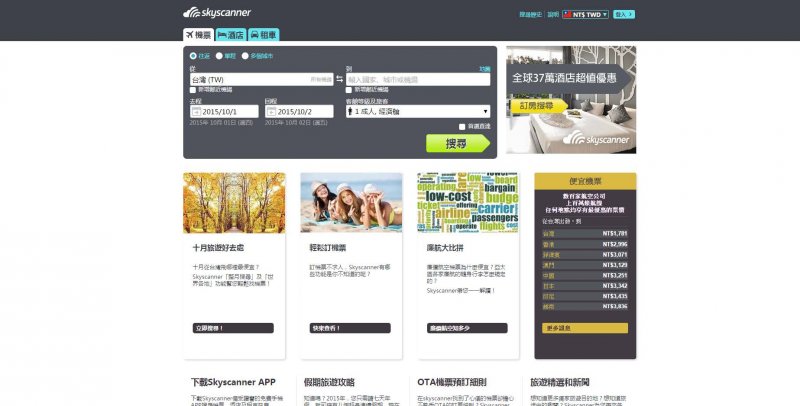Open the autumn trees thumbnail image
Viewport: 800px width, 406px height.
point(234,202)
